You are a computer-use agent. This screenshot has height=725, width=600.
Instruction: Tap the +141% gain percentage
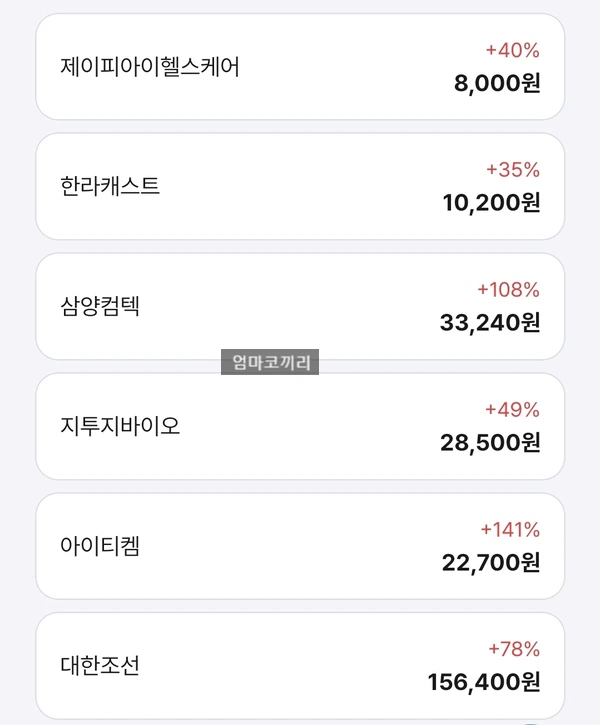(509, 529)
